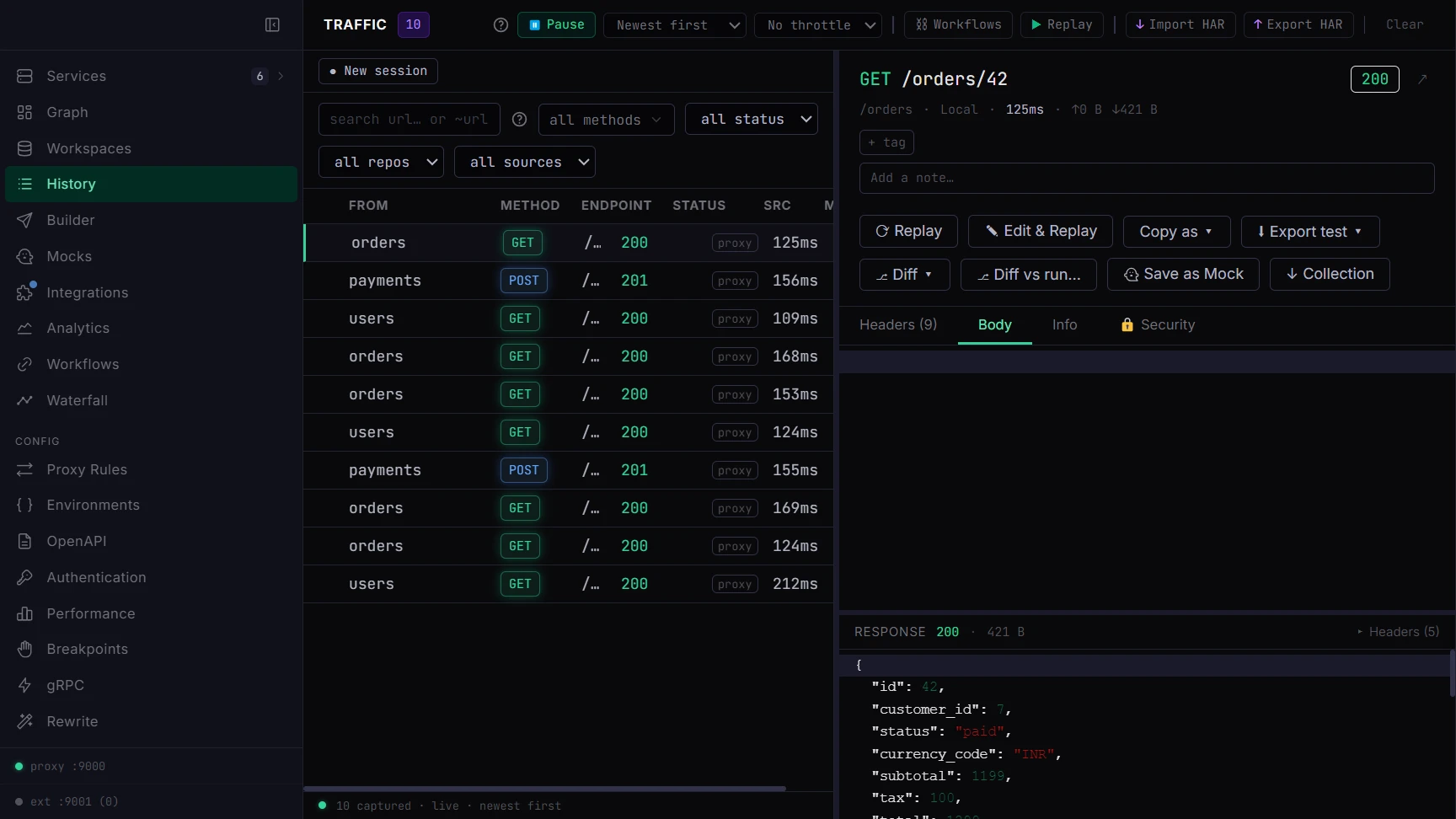Open the Waterfall icon
Image resolution: width=1456 pixels, height=819 pixels.
tap(24, 400)
